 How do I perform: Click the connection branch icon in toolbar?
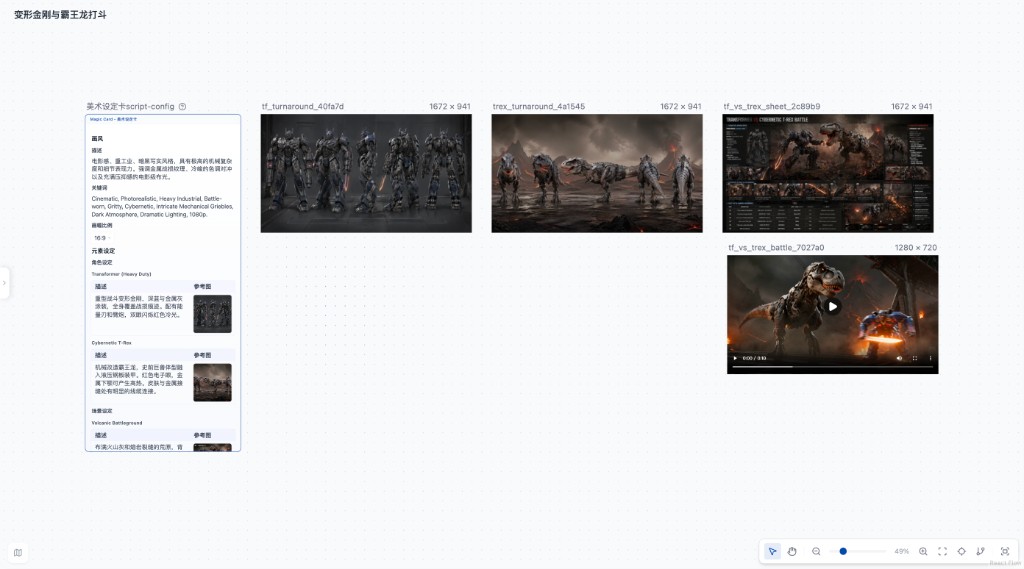point(980,551)
